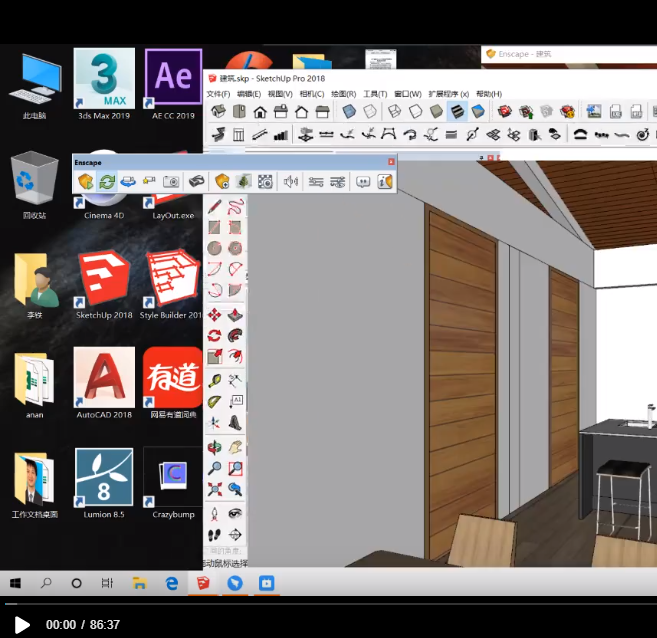Image resolution: width=657 pixels, height=638 pixels.
Task: Select the Text label tool
Action: pyautogui.click(x=235, y=401)
